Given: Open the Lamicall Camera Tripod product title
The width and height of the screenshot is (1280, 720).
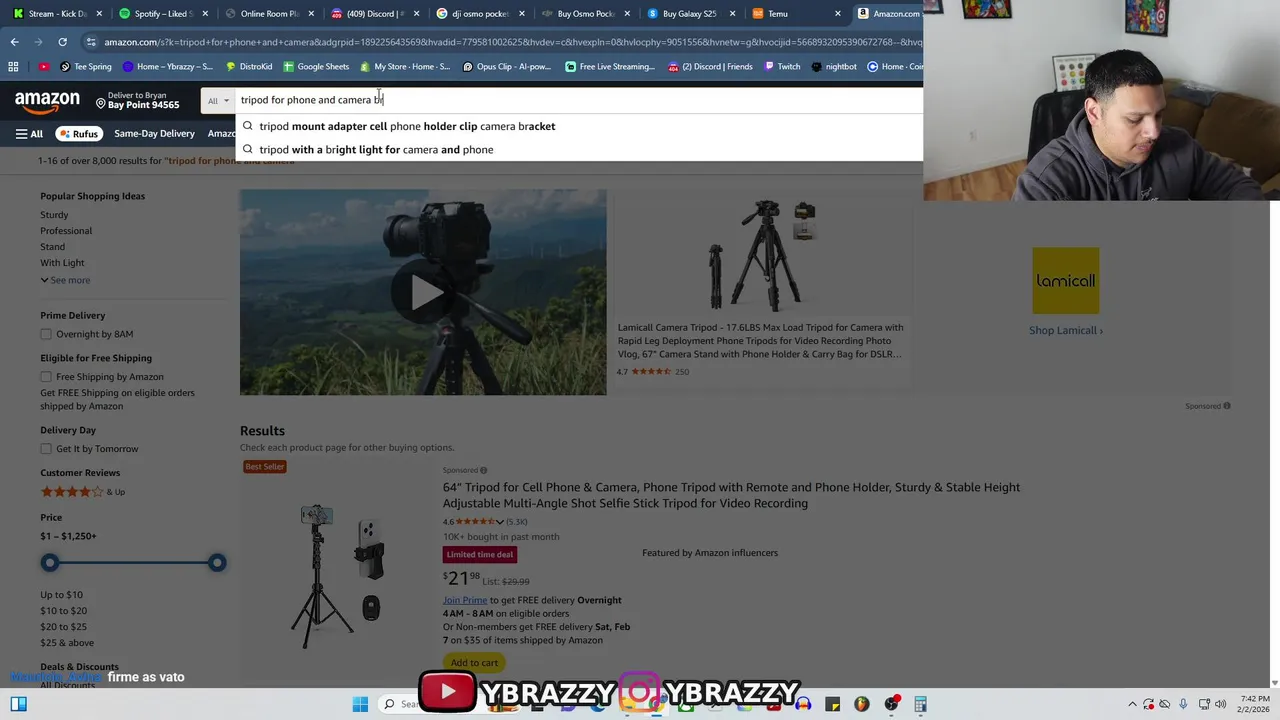Looking at the screenshot, I should pos(760,340).
